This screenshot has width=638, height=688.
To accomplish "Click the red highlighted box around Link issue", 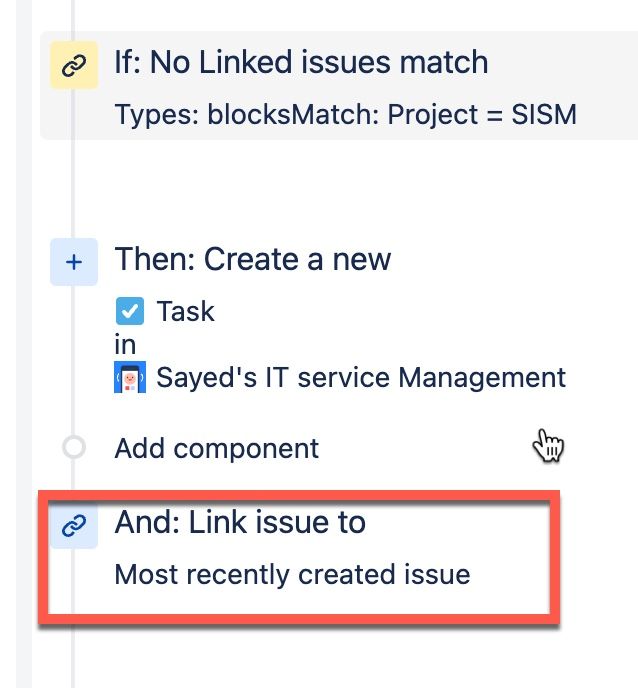I will [x=299, y=557].
